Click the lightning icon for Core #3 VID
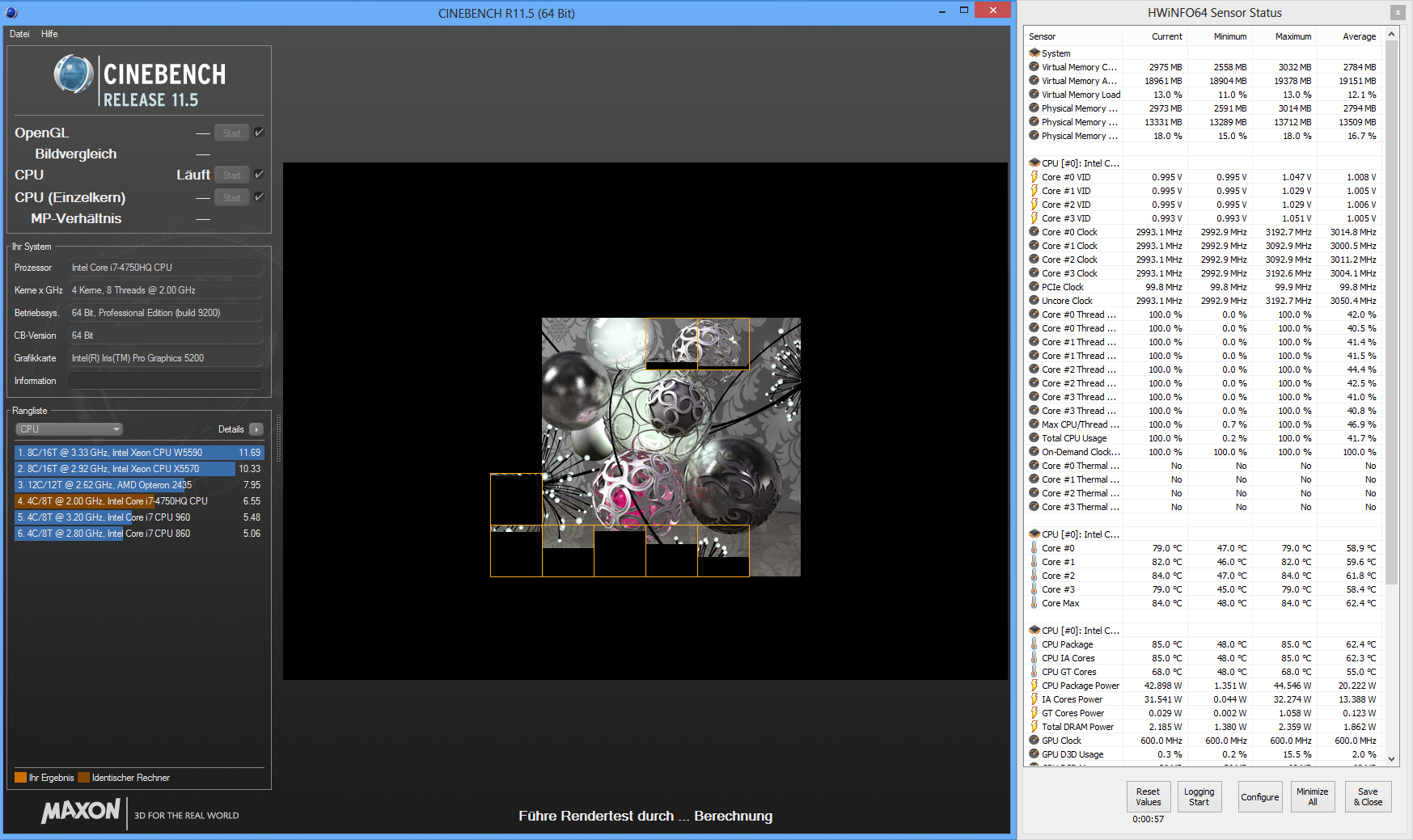1413x840 pixels. [1034, 218]
